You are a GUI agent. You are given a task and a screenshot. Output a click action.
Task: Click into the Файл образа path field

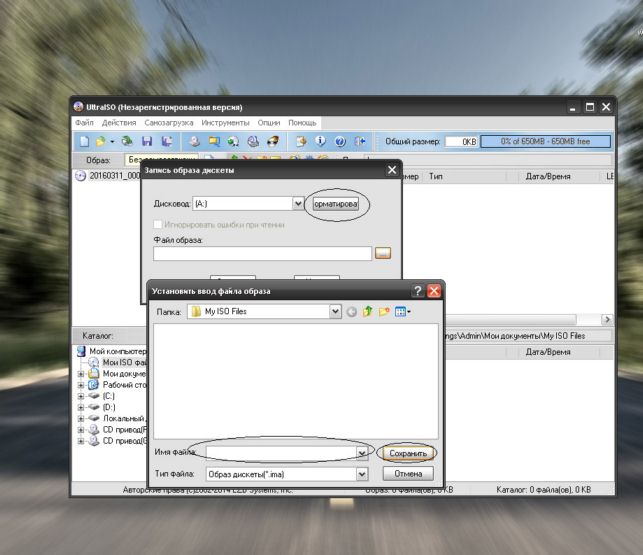[262, 254]
